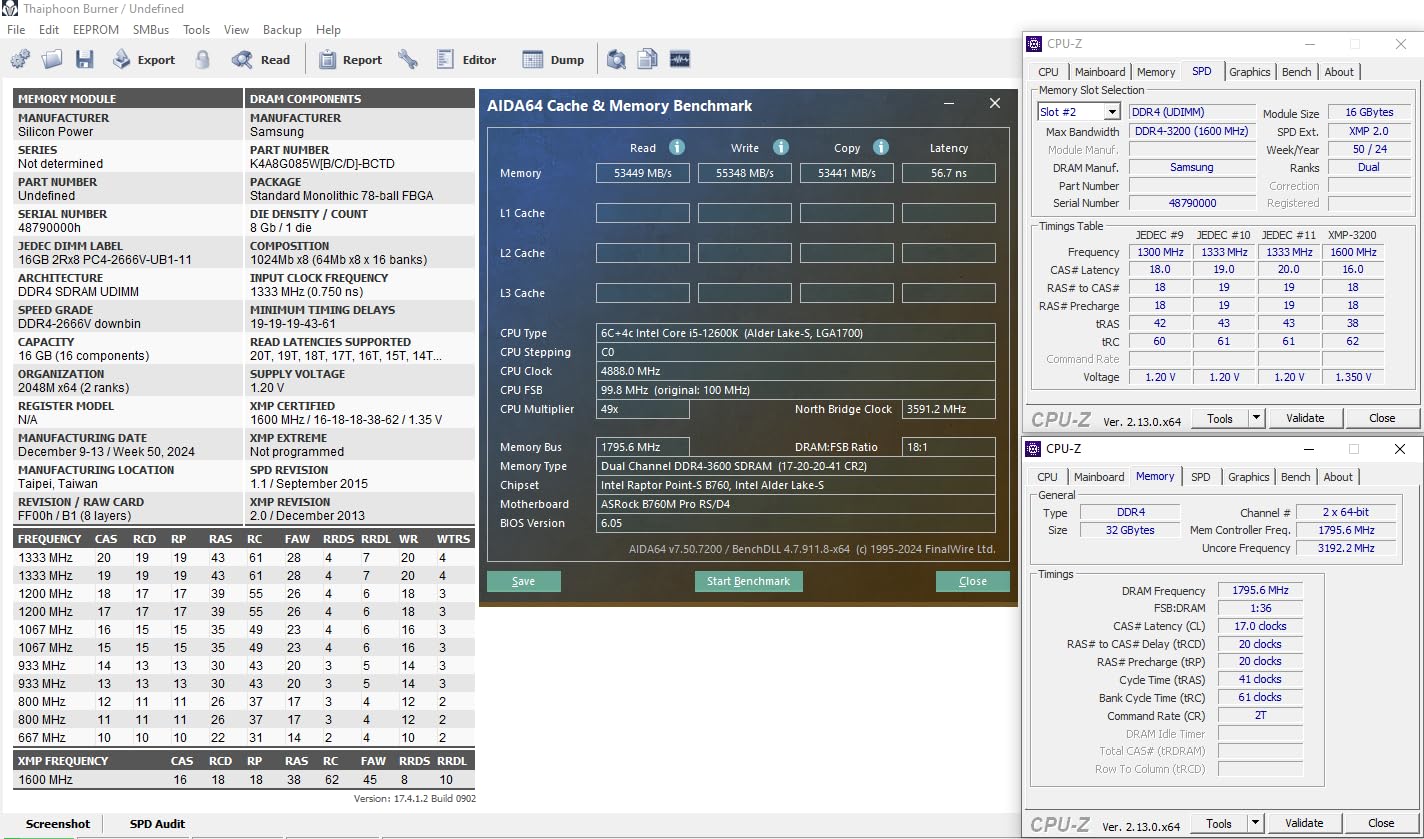Click the info icon beside Write column
This screenshot has width=1424, height=839.
coord(780,147)
